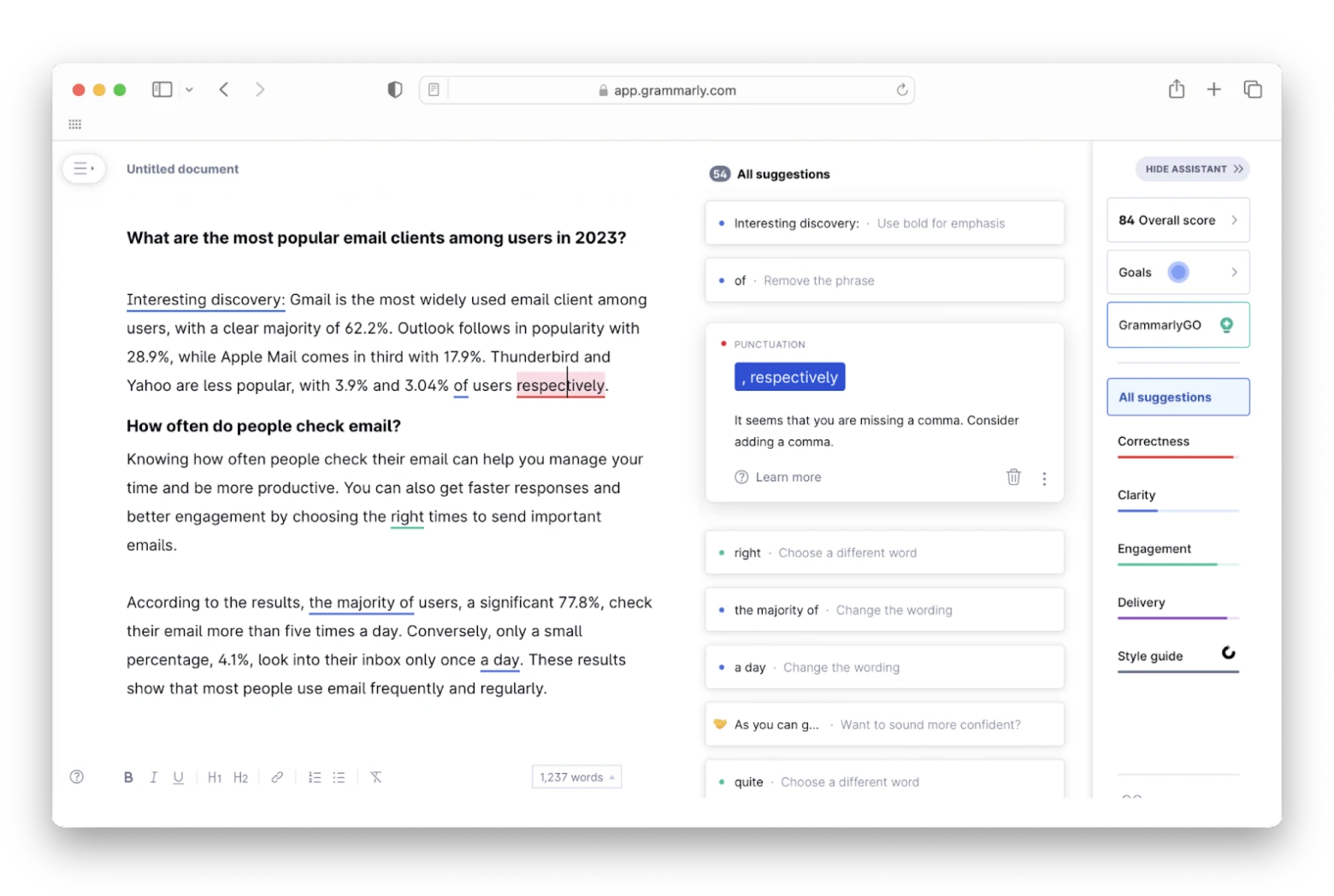This screenshot has height=896, width=1334.
Task: Dismiss suggestion with the trash icon
Action: (x=1013, y=477)
